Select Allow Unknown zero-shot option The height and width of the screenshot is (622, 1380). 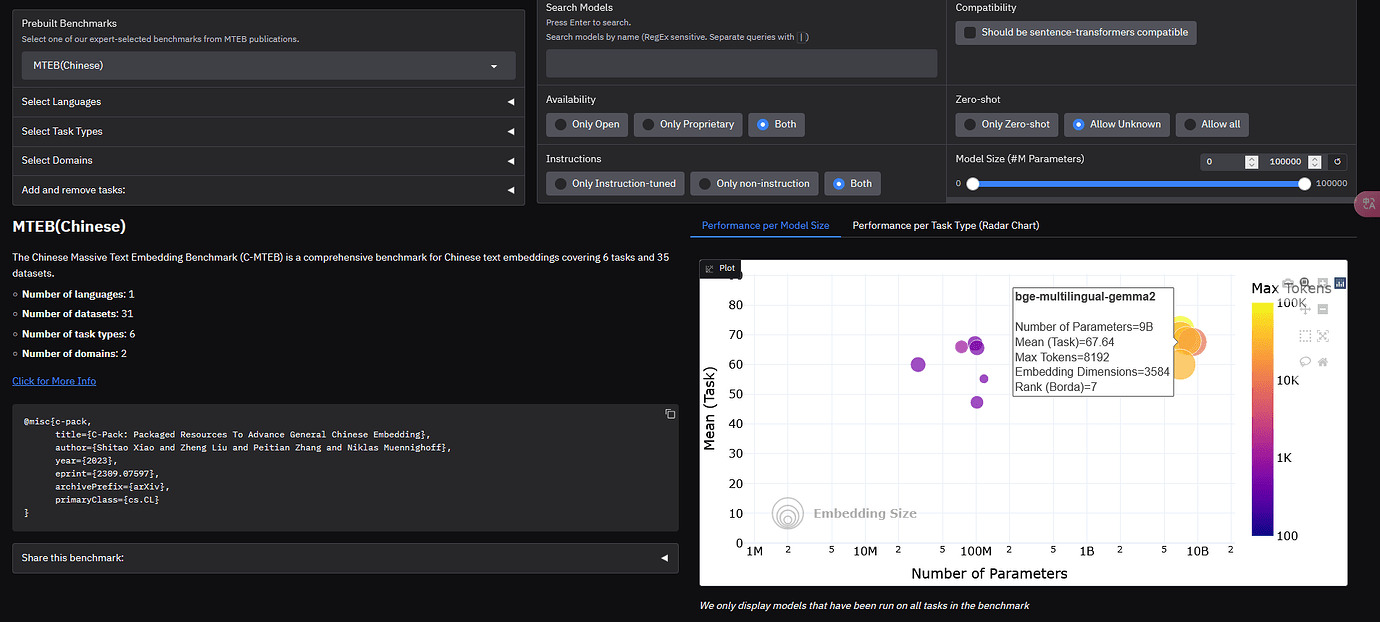[1117, 125]
